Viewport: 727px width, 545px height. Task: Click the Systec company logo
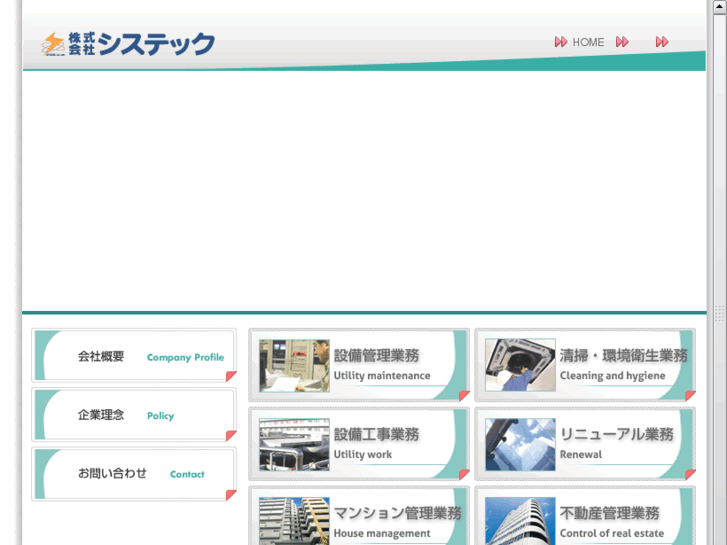pos(128,44)
